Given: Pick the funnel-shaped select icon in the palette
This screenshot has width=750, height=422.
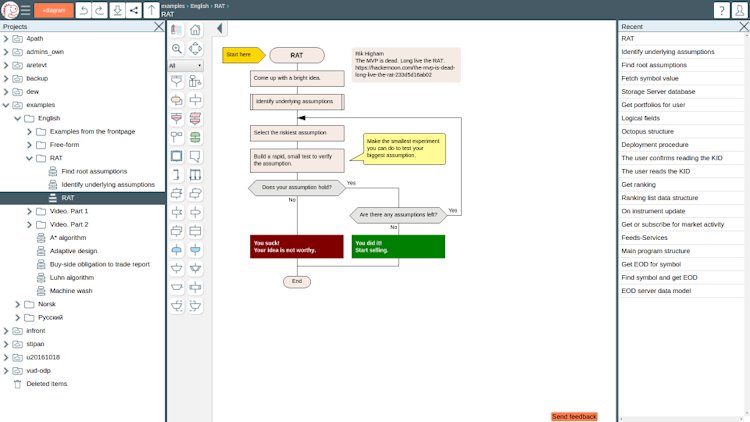Looking at the screenshot, I should click(176, 81).
